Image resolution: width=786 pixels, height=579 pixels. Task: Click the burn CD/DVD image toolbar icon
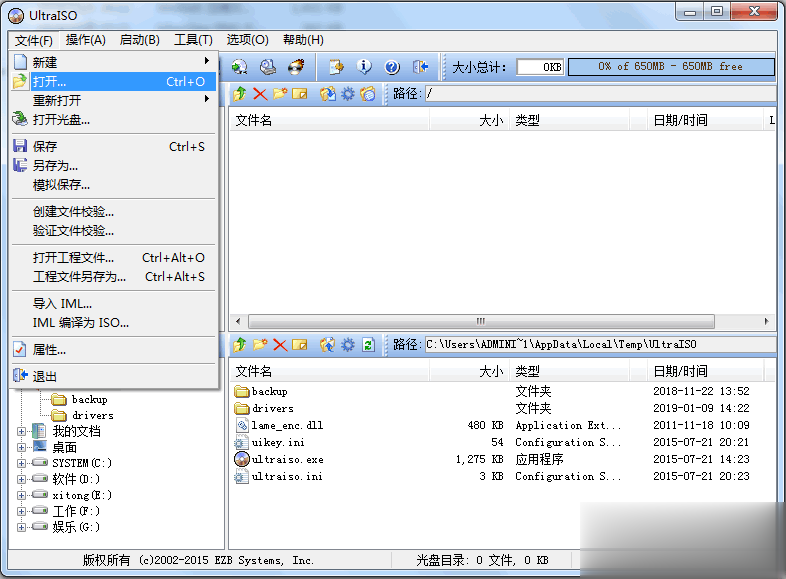[296, 67]
